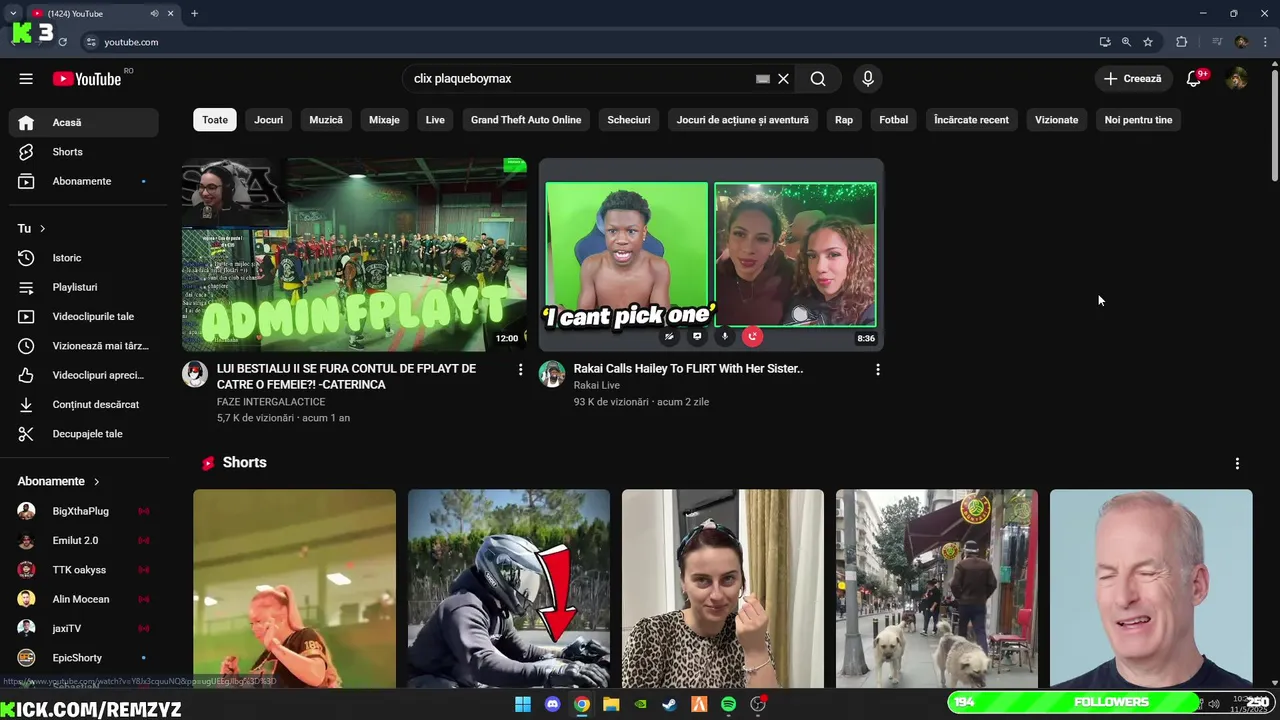Select the Jocuri filter chip
The image size is (1280, 720).
click(268, 120)
